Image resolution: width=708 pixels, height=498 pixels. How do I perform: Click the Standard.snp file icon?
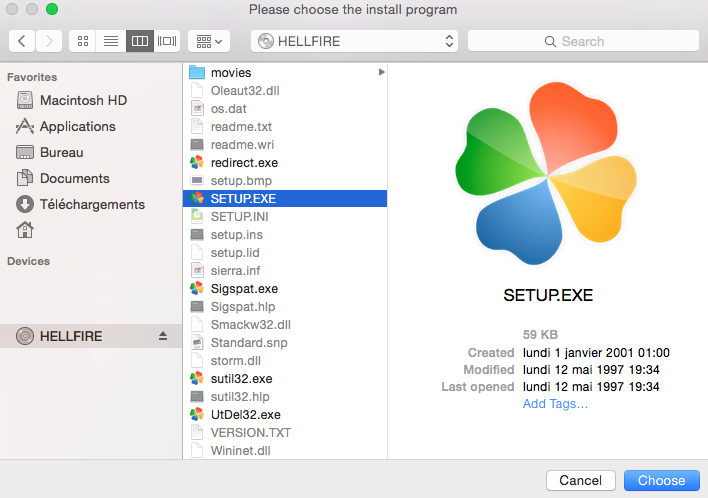pos(197,343)
